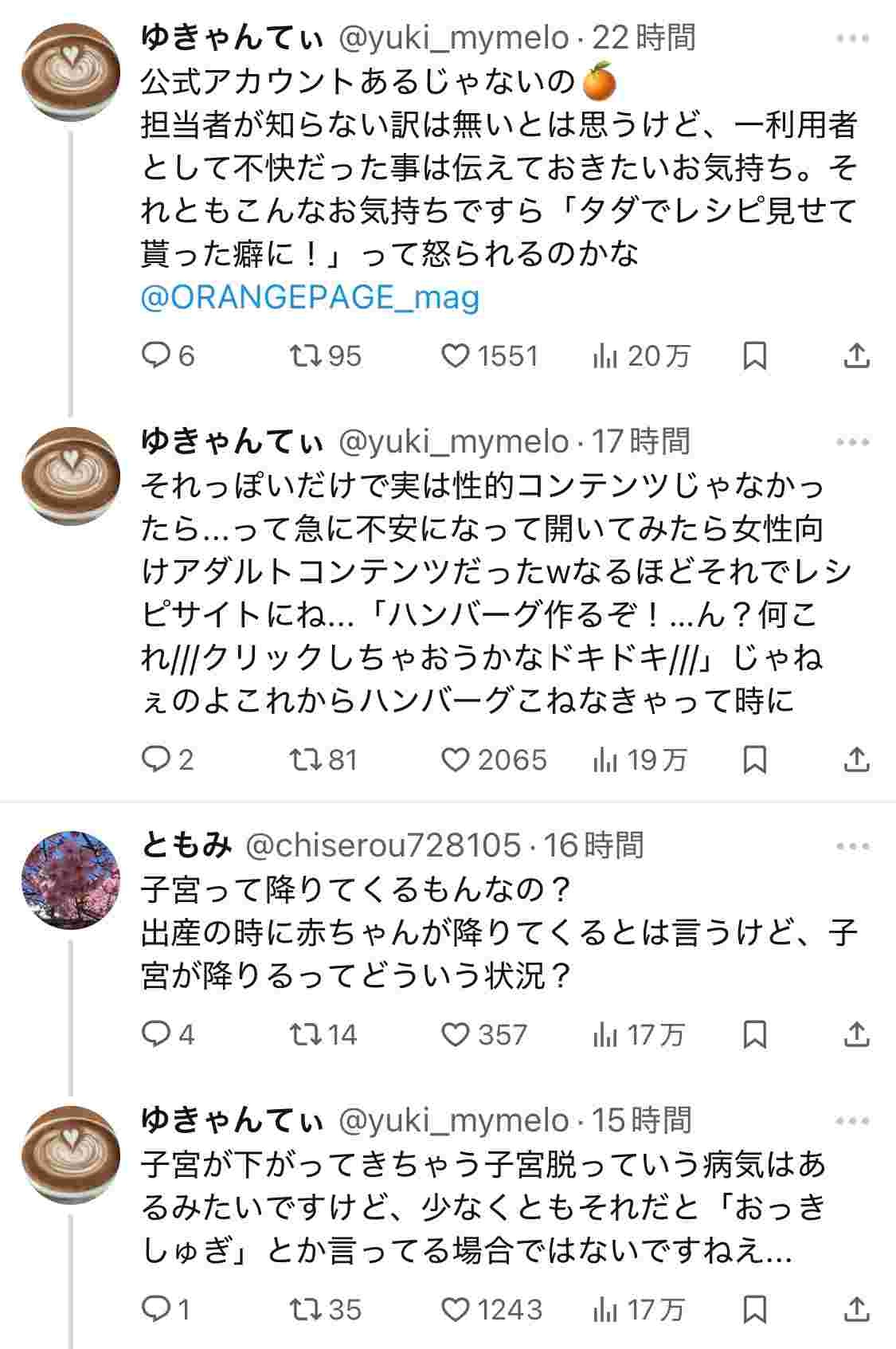The height and width of the screenshot is (1349, 896).
Task: Open ともみ's cherry blossom profile picture
Action: point(70,879)
